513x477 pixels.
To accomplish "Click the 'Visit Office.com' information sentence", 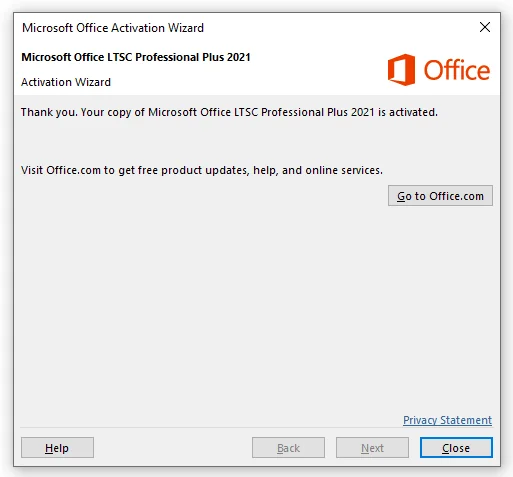I will [202, 170].
